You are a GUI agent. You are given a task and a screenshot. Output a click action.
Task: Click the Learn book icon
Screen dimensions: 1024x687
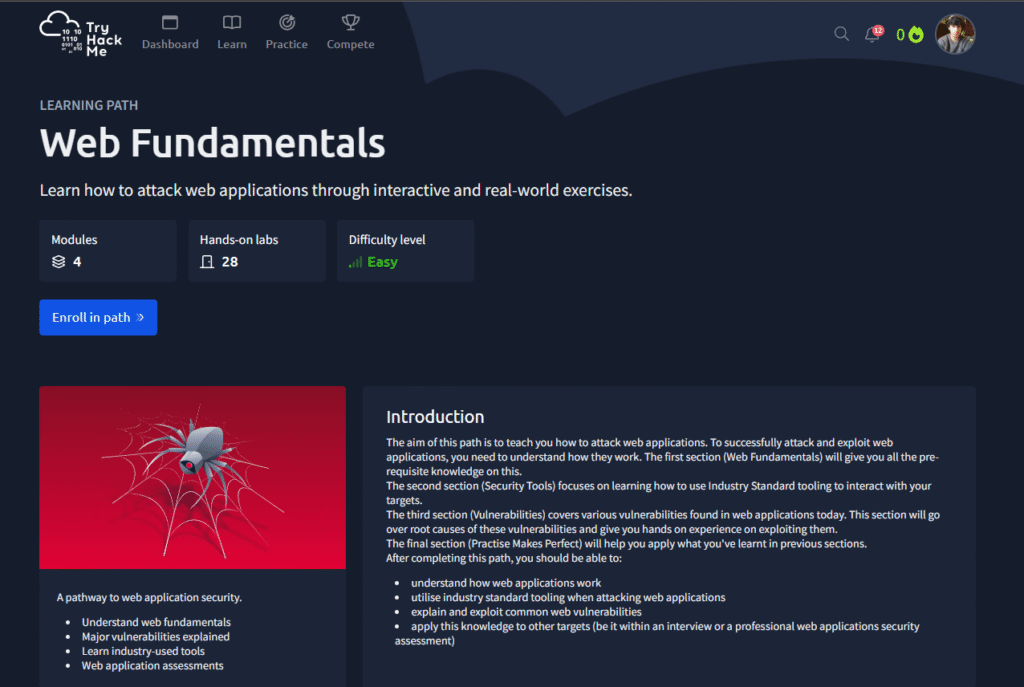(232, 22)
